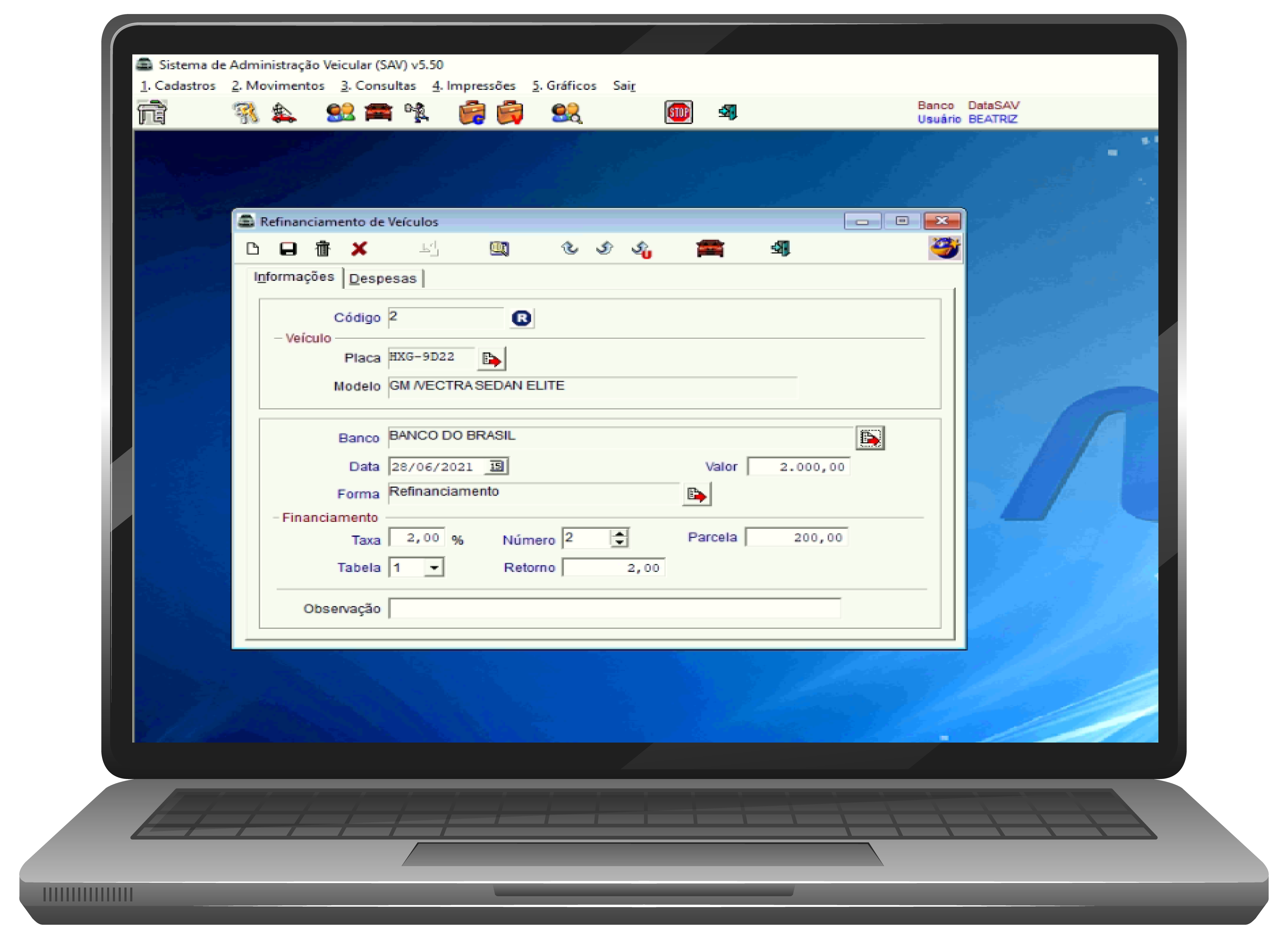Click into the Código input field
This screenshot has width=1288, height=939.
pos(446,318)
